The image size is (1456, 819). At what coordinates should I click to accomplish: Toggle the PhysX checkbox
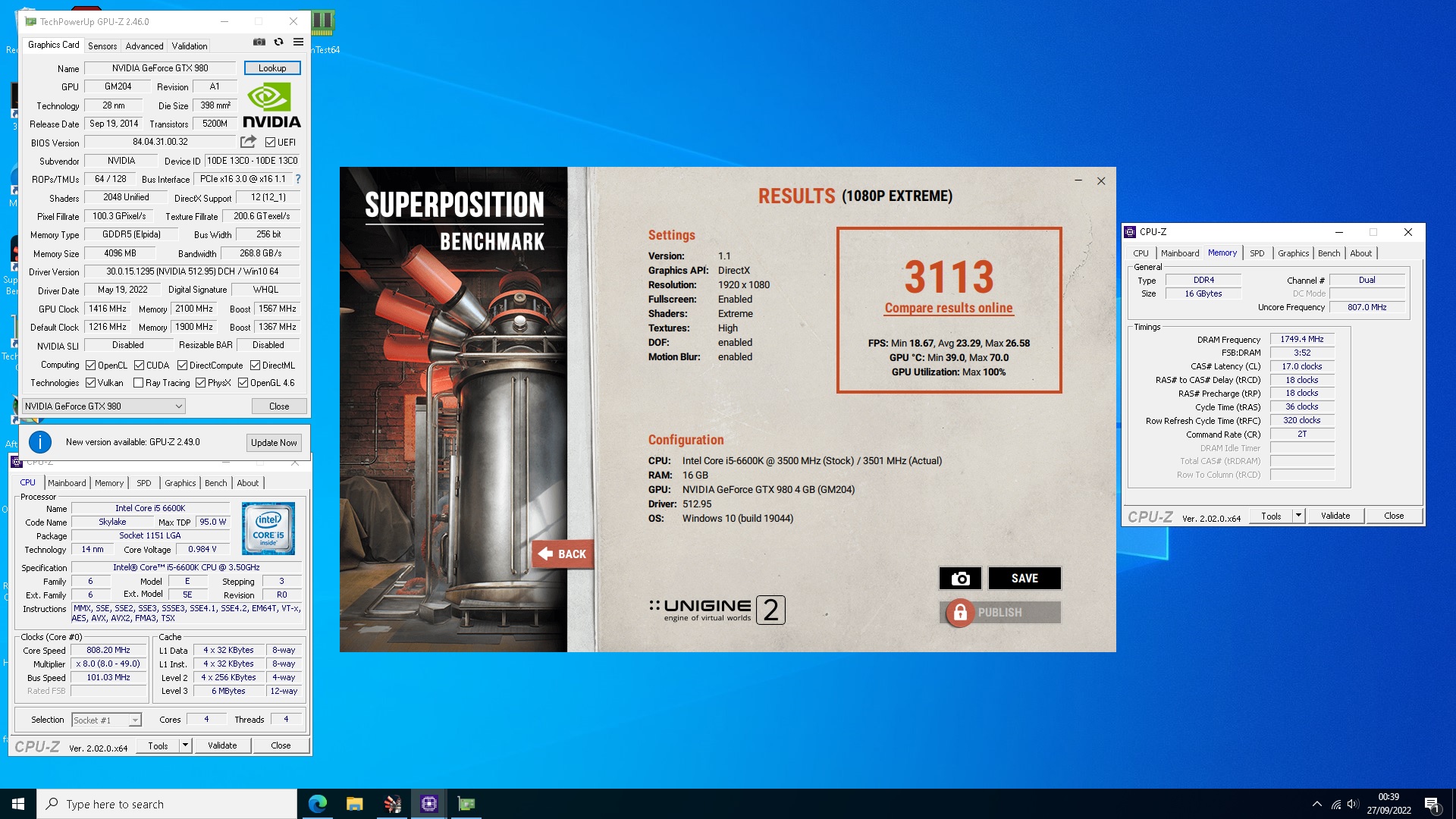click(201, 383)
